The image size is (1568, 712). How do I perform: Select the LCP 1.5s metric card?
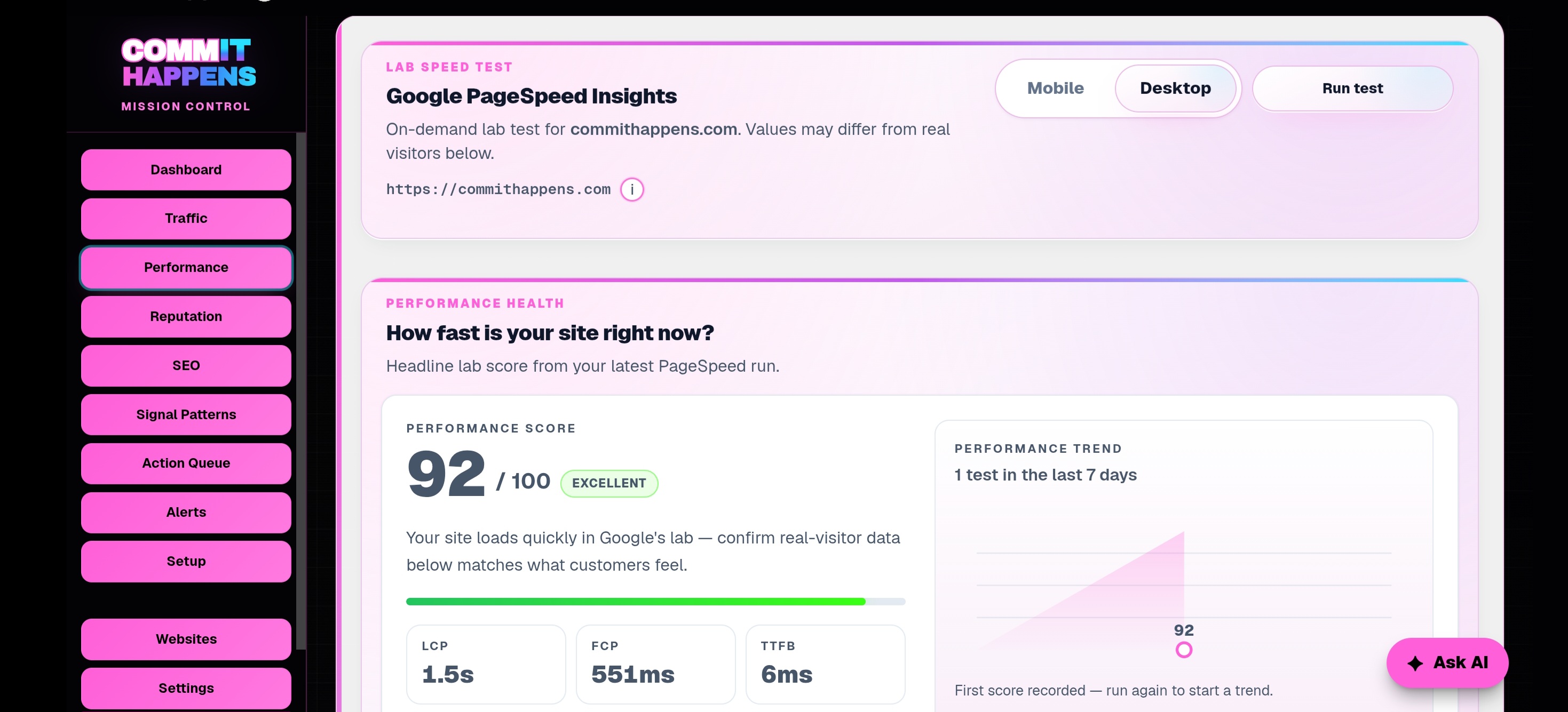coord(486,665)
